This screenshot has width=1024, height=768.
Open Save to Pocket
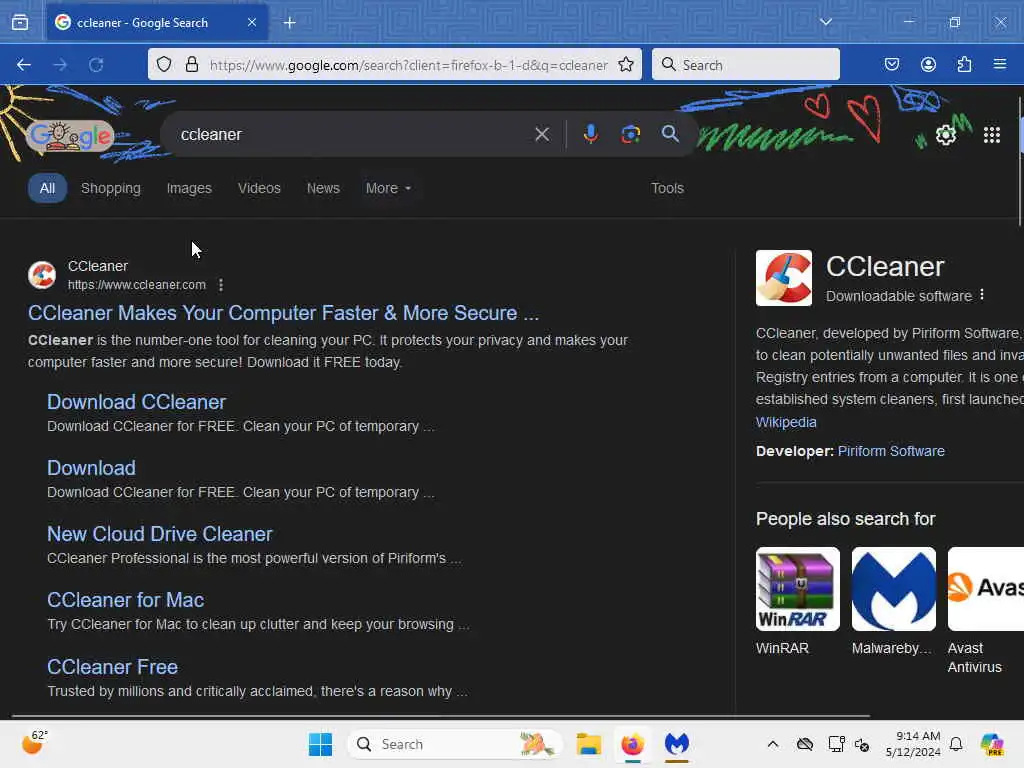(891, 64)
